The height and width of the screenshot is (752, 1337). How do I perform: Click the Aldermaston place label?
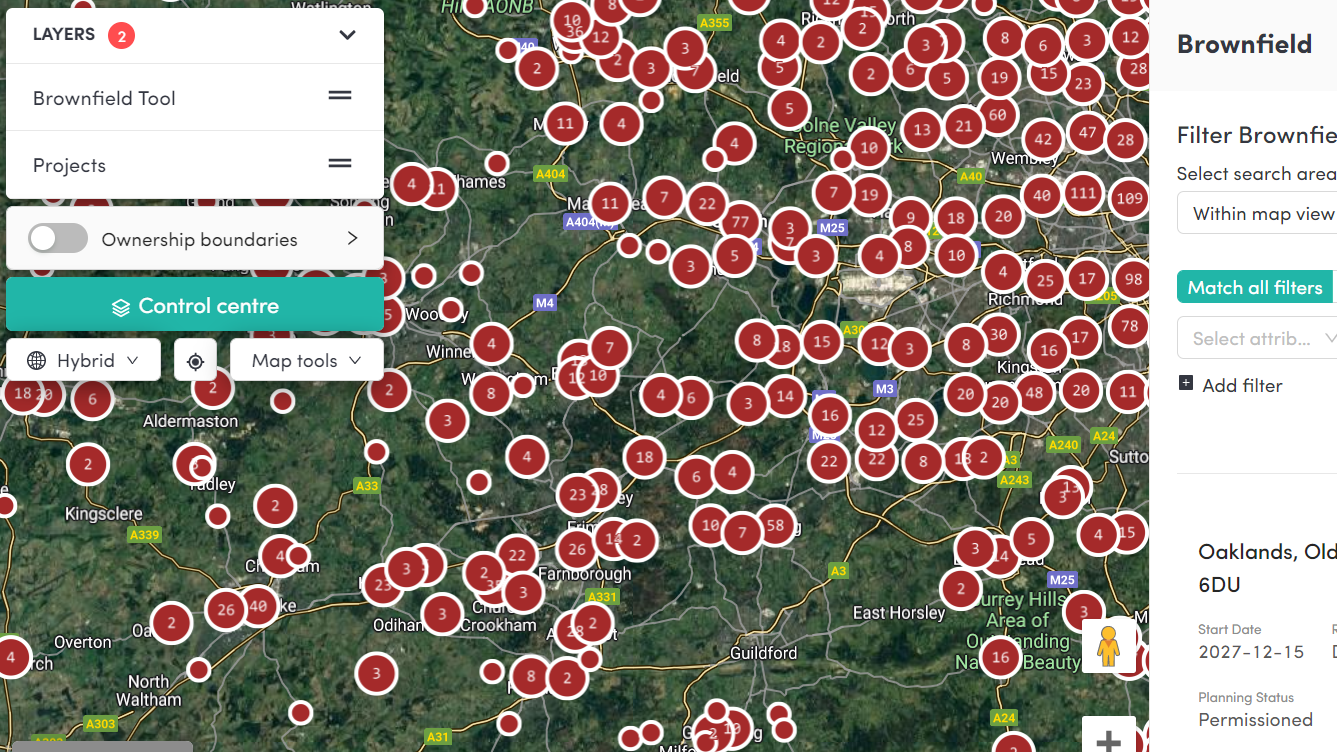(x=190, y=421)
